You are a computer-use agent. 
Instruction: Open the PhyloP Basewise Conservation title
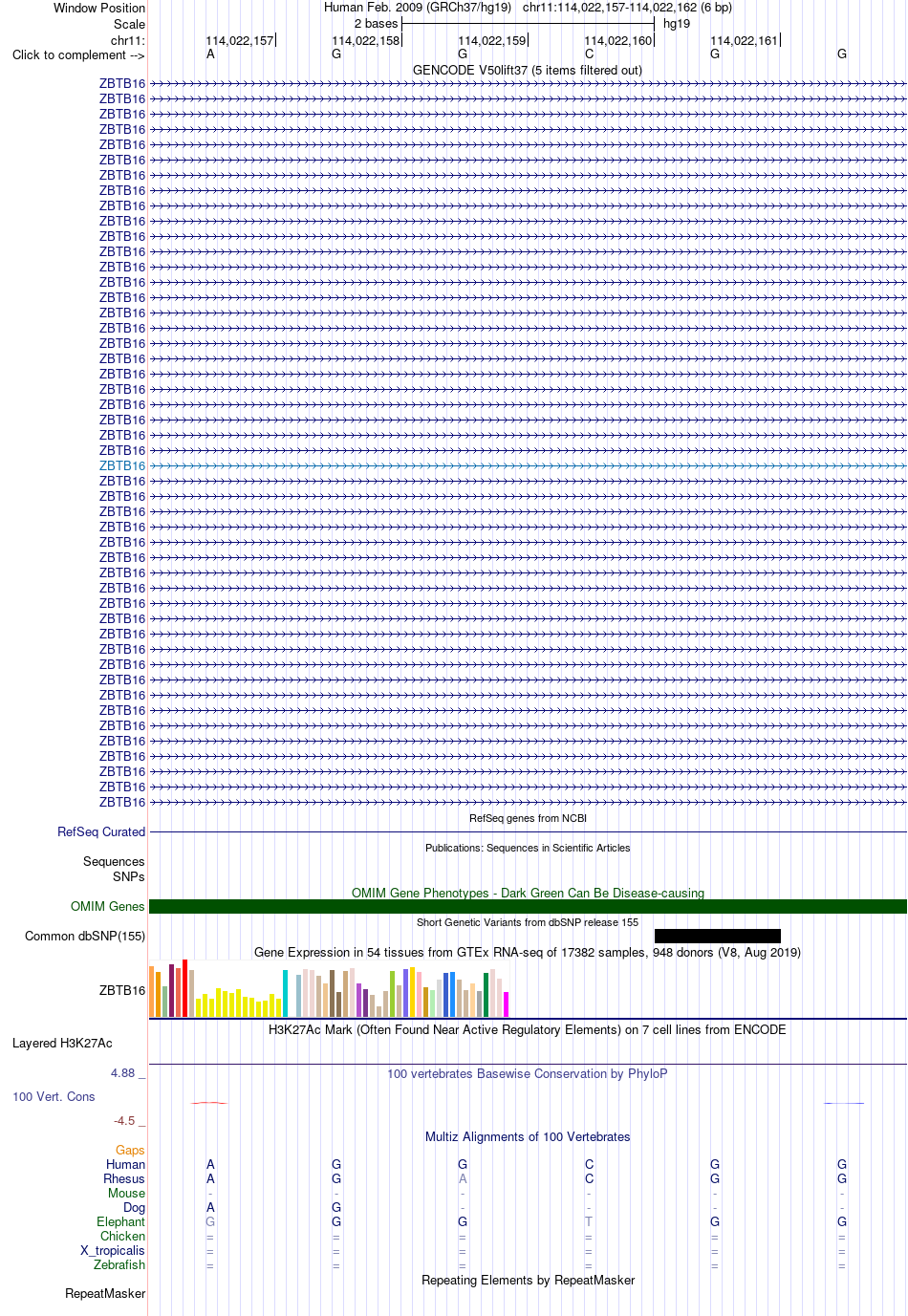pos(528,1073)
